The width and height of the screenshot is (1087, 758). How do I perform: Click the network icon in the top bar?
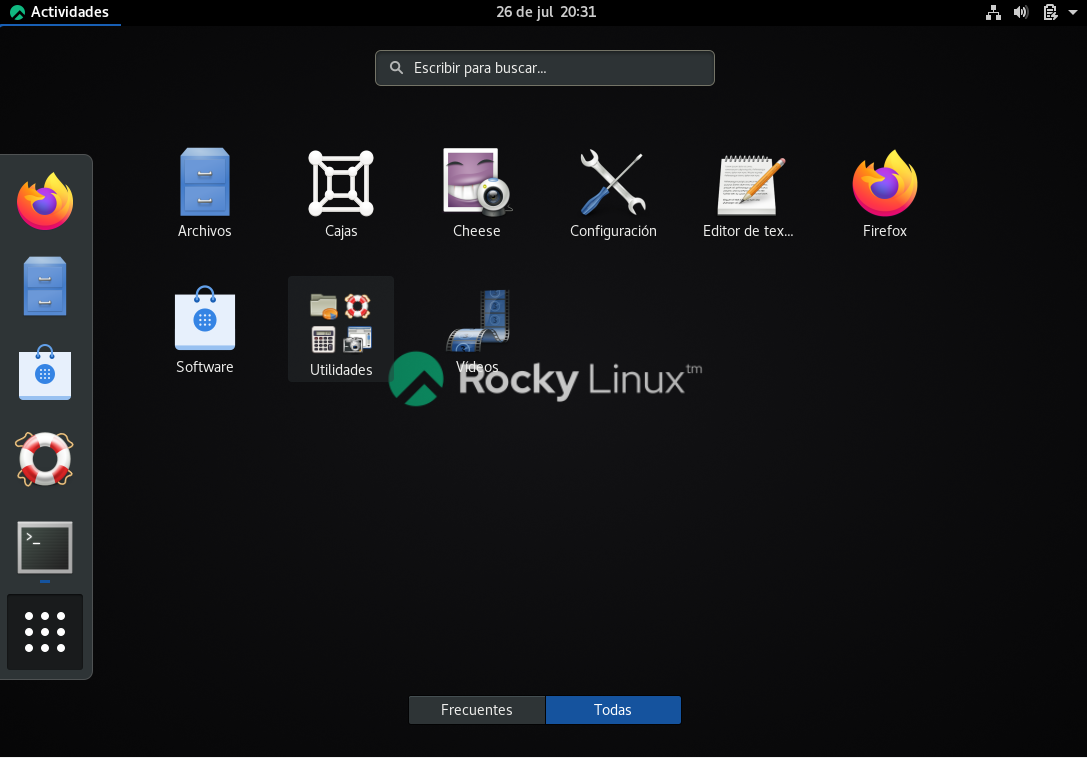(x=993, y=12)
